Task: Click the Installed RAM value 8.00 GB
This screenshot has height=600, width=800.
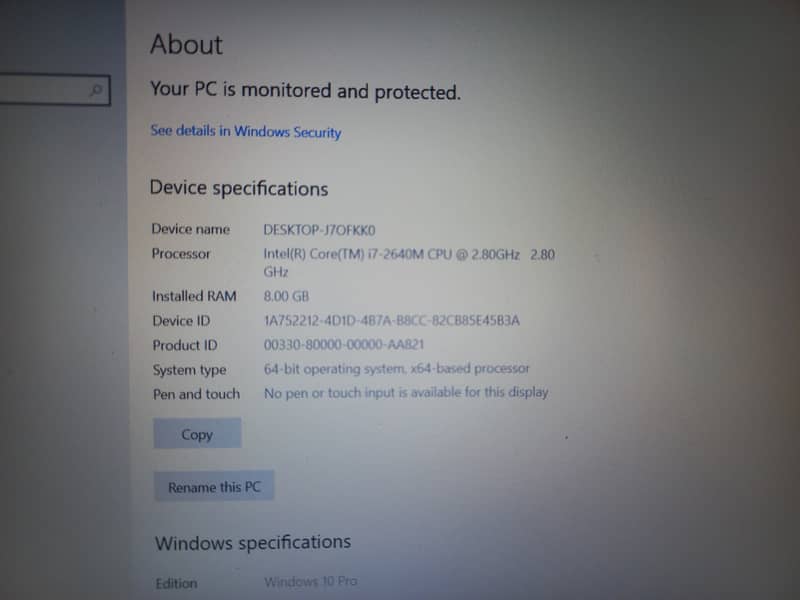Action: coord(286,296)
